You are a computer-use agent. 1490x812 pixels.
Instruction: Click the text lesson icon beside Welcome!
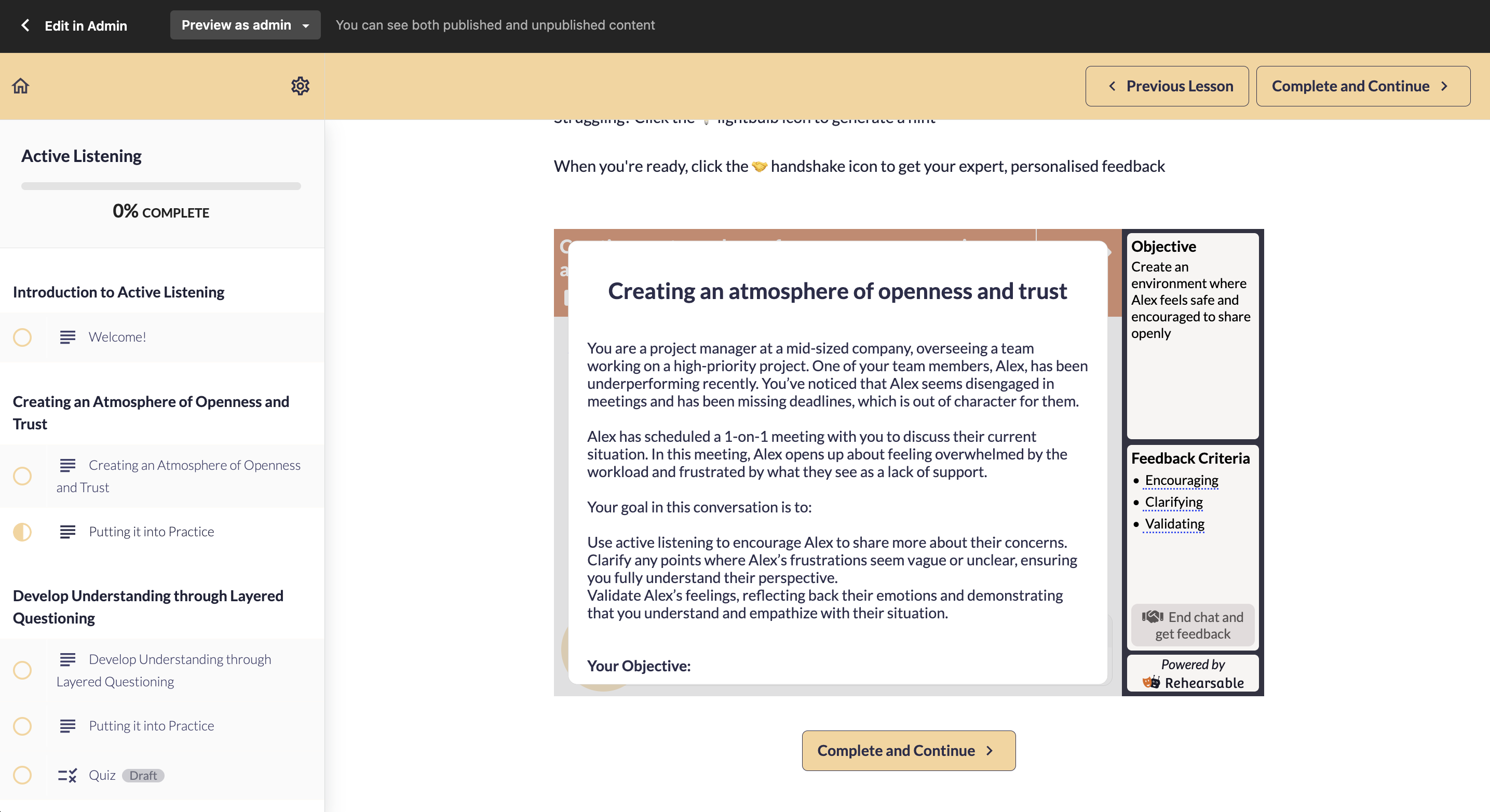point(67,336)
